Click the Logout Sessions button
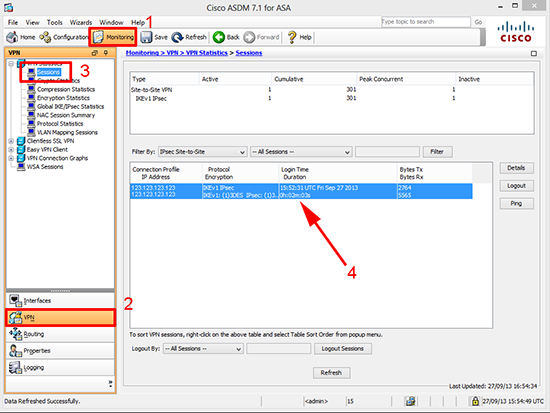This screenshot has height=413, width=550. [343, 349]
